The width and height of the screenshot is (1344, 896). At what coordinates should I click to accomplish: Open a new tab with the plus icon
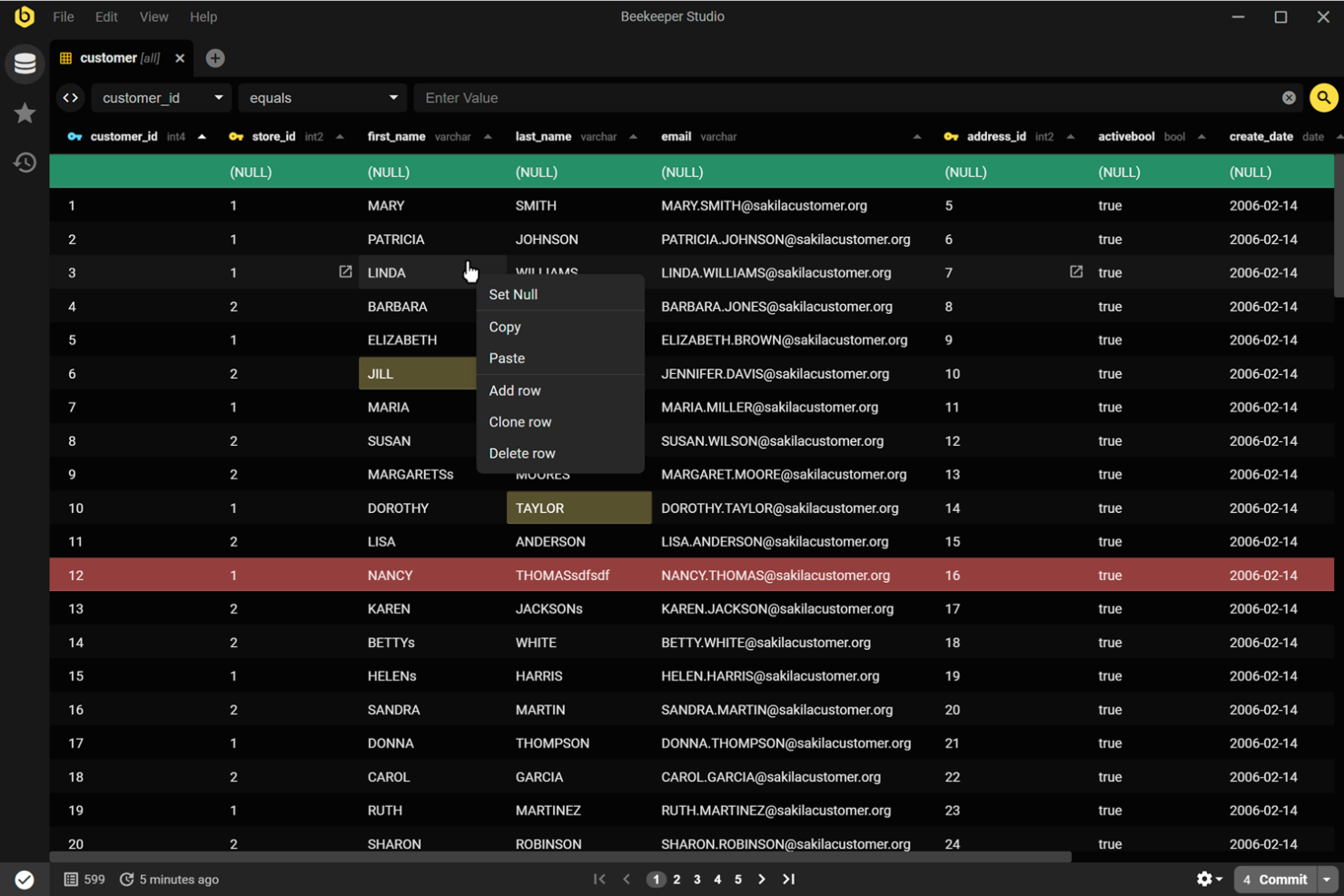pos(215,57)
